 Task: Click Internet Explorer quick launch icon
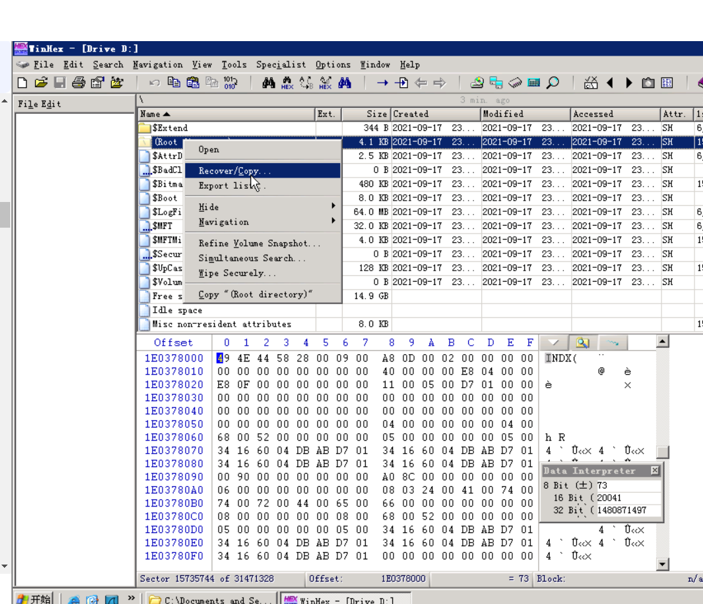[x=74, y=599]
